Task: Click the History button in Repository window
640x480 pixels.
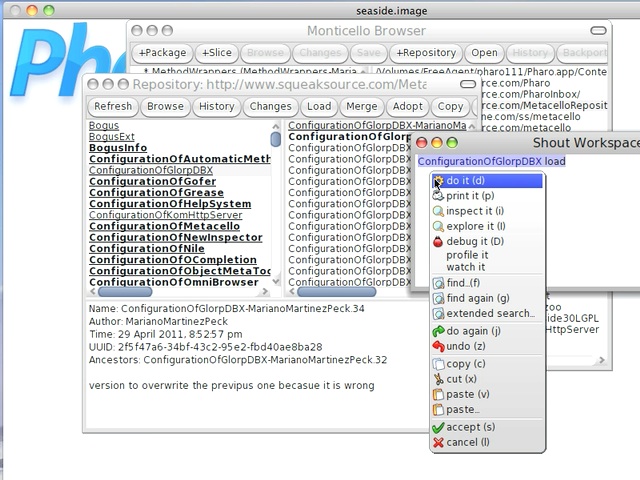Action: [217, 107]
